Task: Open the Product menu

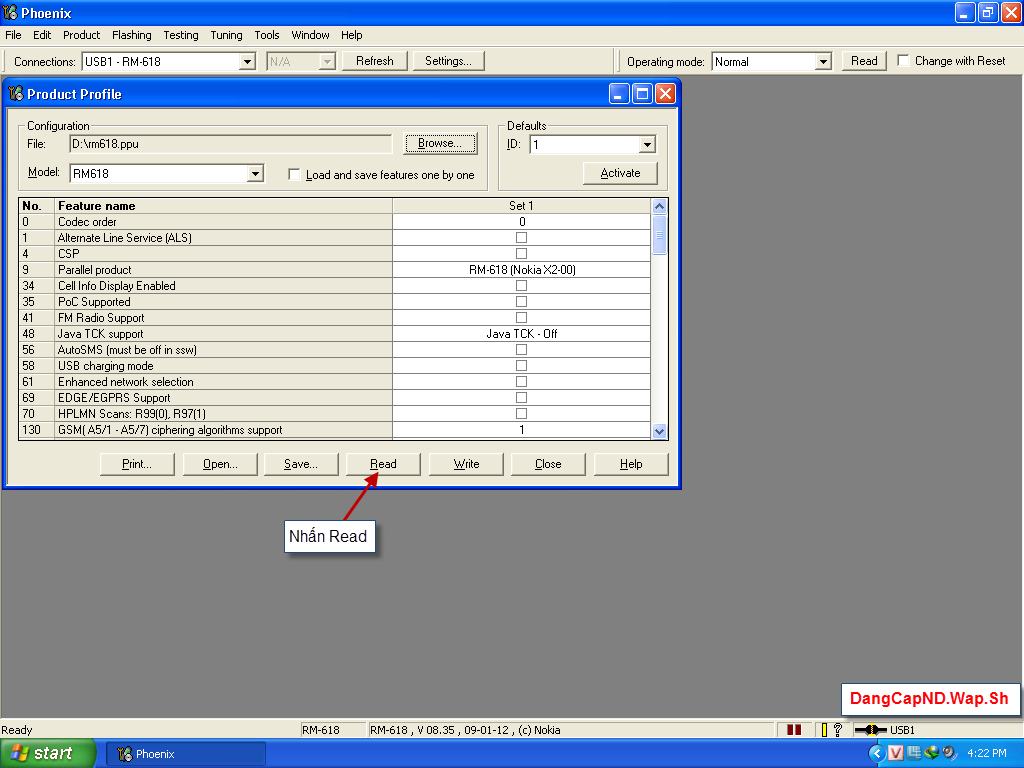Action: tap(82, 35)
